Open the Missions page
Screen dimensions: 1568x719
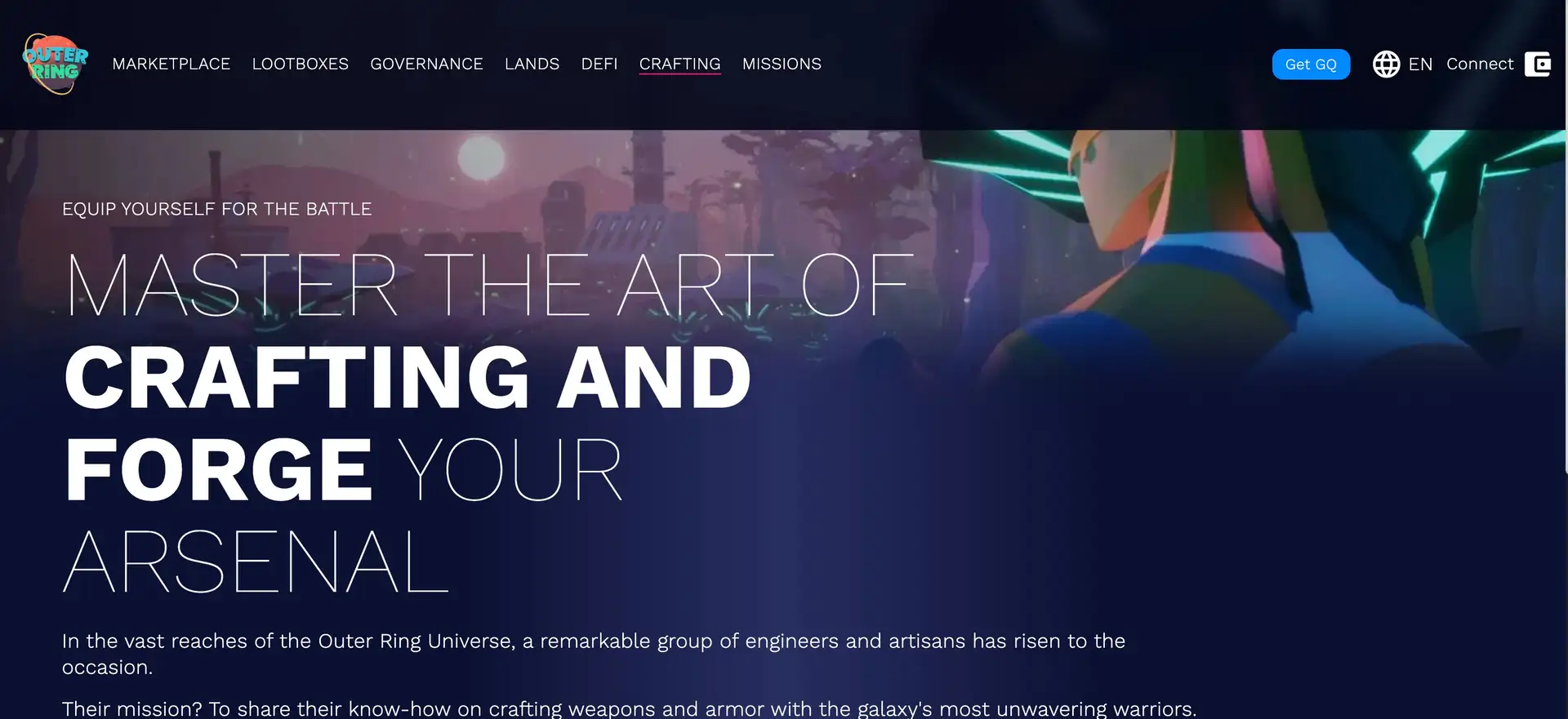pos(782,64)
